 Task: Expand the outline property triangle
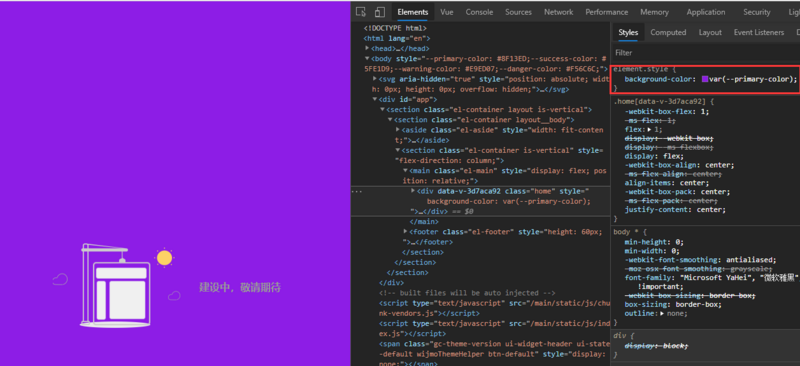[x=662, y=313]
